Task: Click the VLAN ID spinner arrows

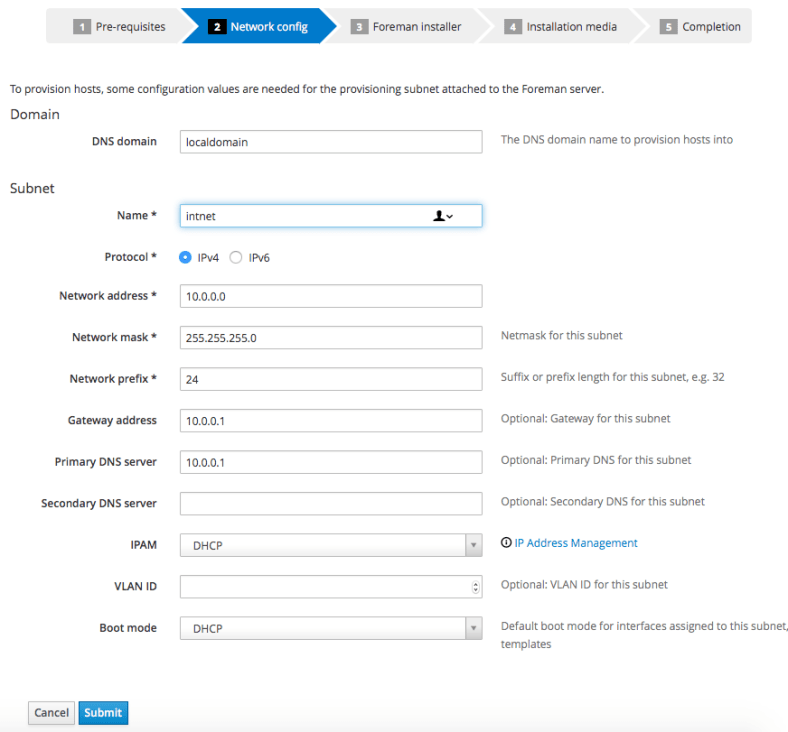Action: pos(475,587)
